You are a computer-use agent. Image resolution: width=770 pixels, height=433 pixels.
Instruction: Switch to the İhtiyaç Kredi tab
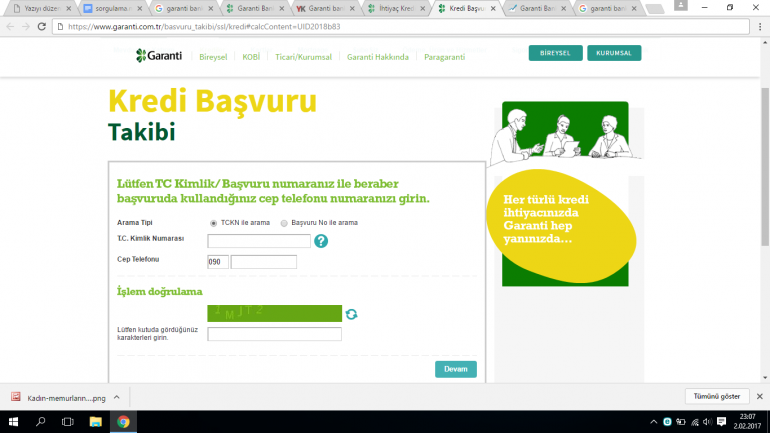tap(394, 8)
